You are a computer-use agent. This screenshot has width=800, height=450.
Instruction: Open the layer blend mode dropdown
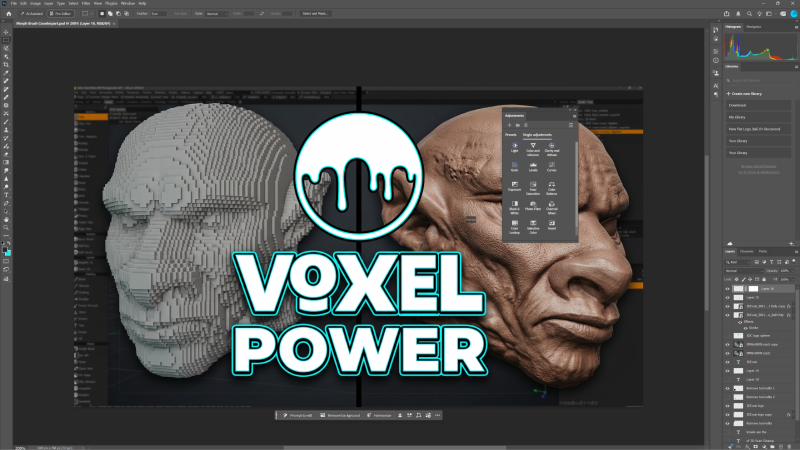point(743,271)
